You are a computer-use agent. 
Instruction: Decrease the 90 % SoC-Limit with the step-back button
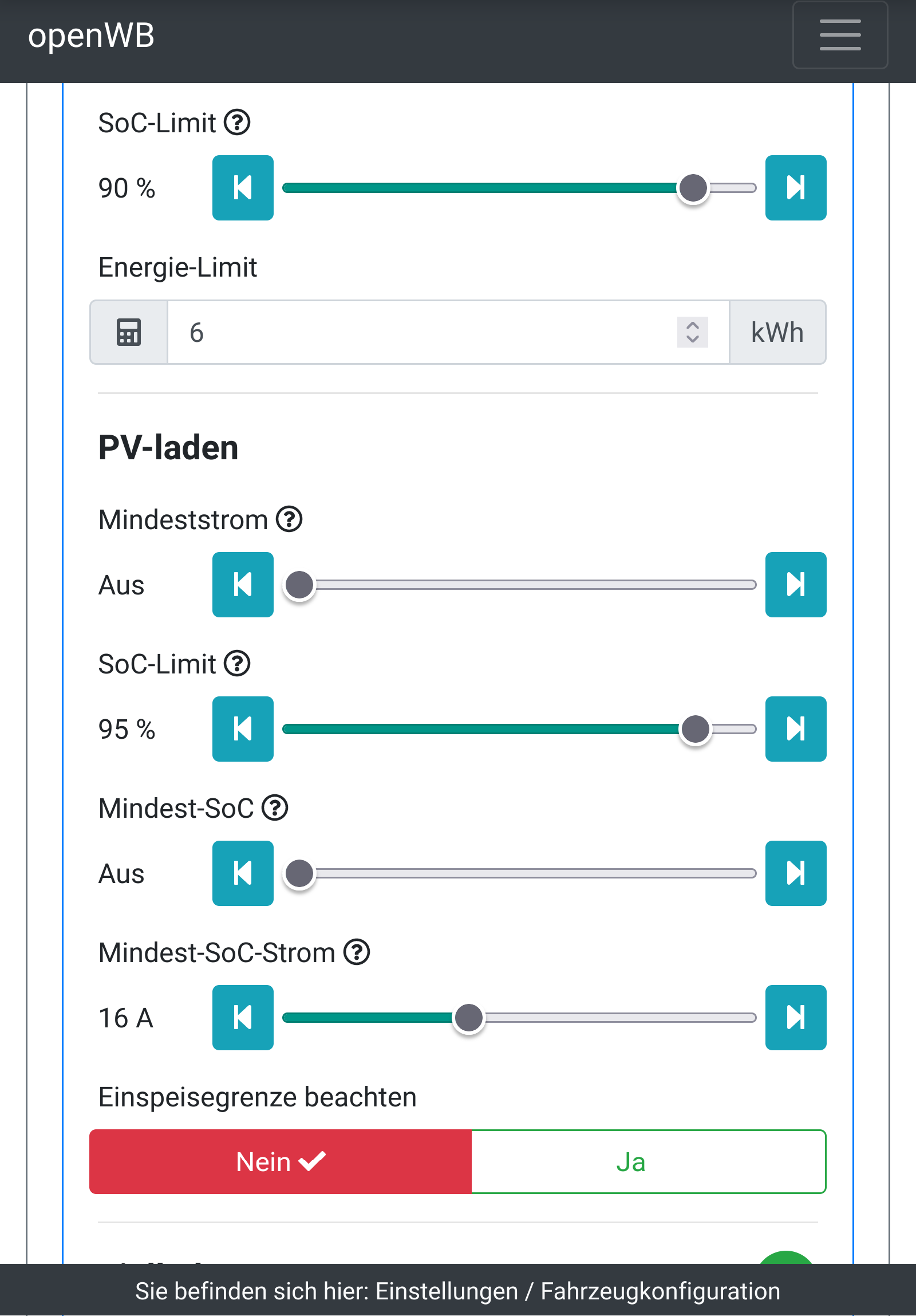tap(243, 188)
